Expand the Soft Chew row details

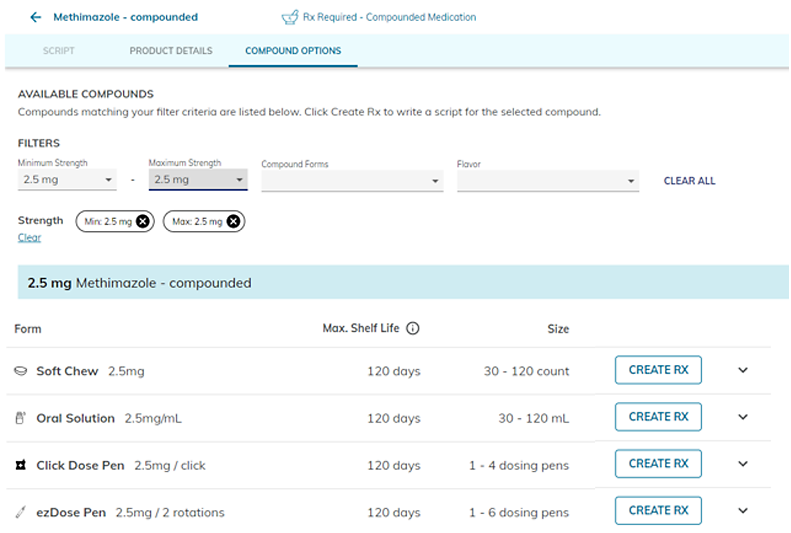click(x=743, y=370)
